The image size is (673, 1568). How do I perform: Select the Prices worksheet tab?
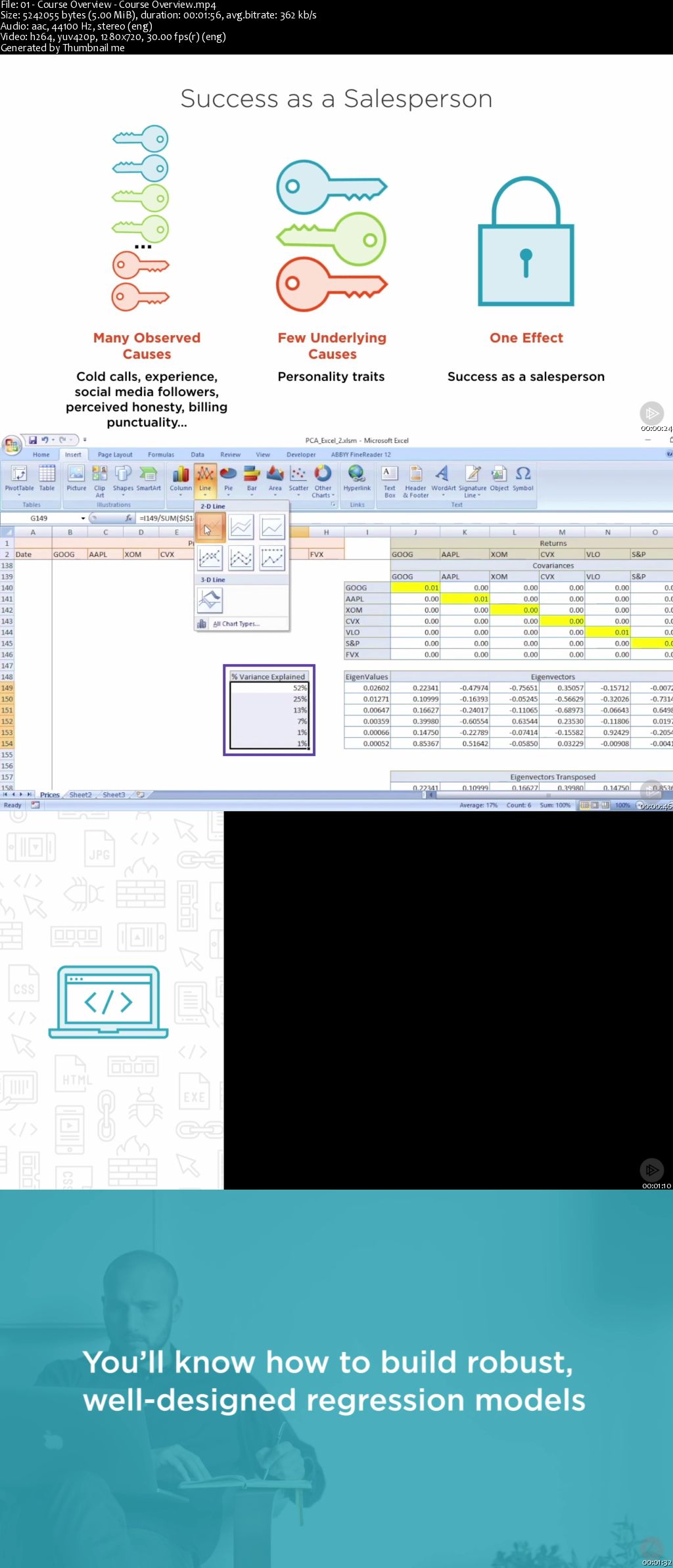pos(49,795)
